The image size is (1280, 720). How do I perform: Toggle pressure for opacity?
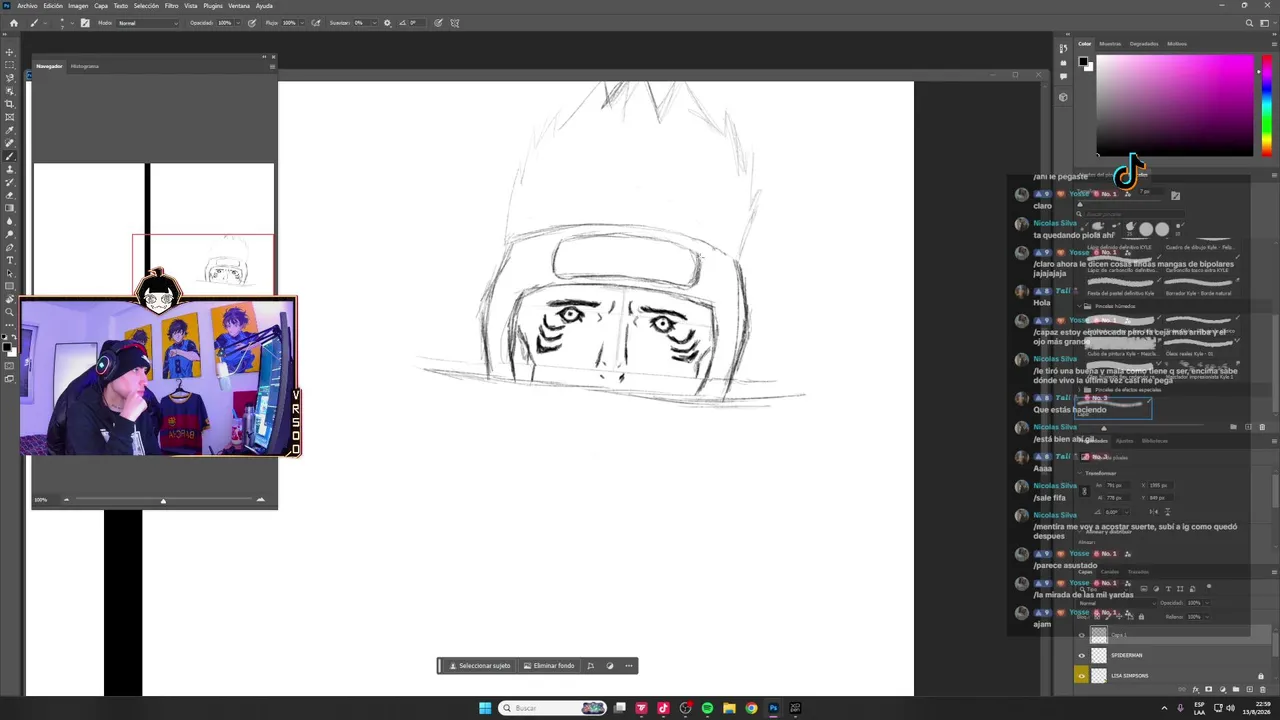coord(251,23)
